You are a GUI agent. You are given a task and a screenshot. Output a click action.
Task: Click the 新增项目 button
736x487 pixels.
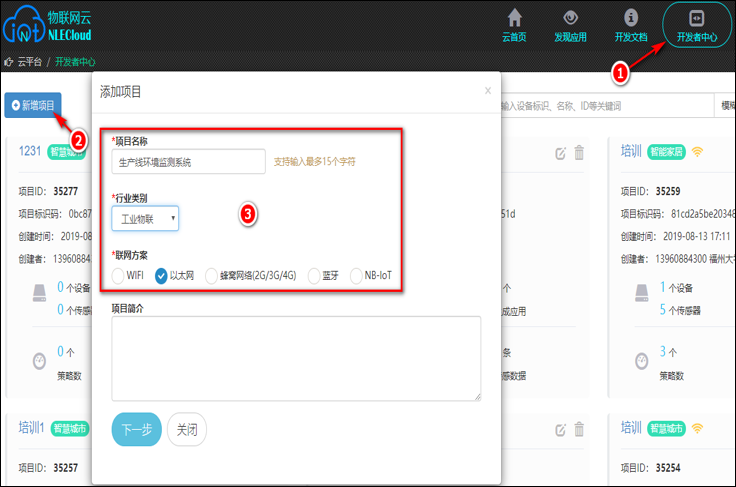pyautogui.click(x=33, y=105)
